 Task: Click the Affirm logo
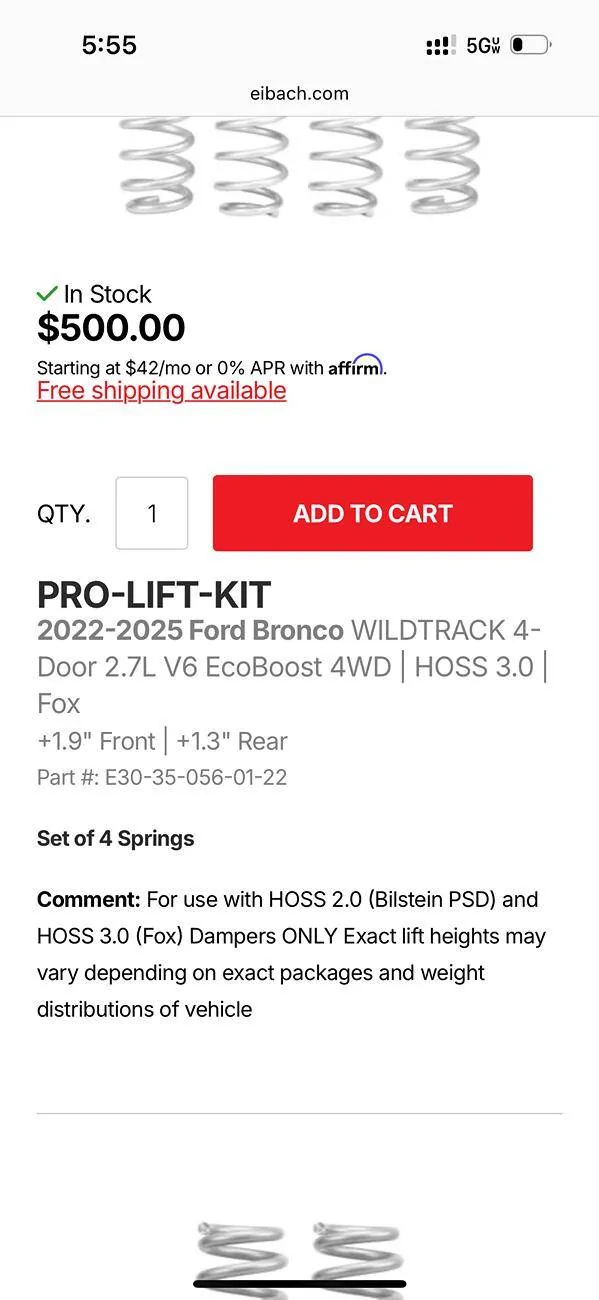tap(355, 366)
